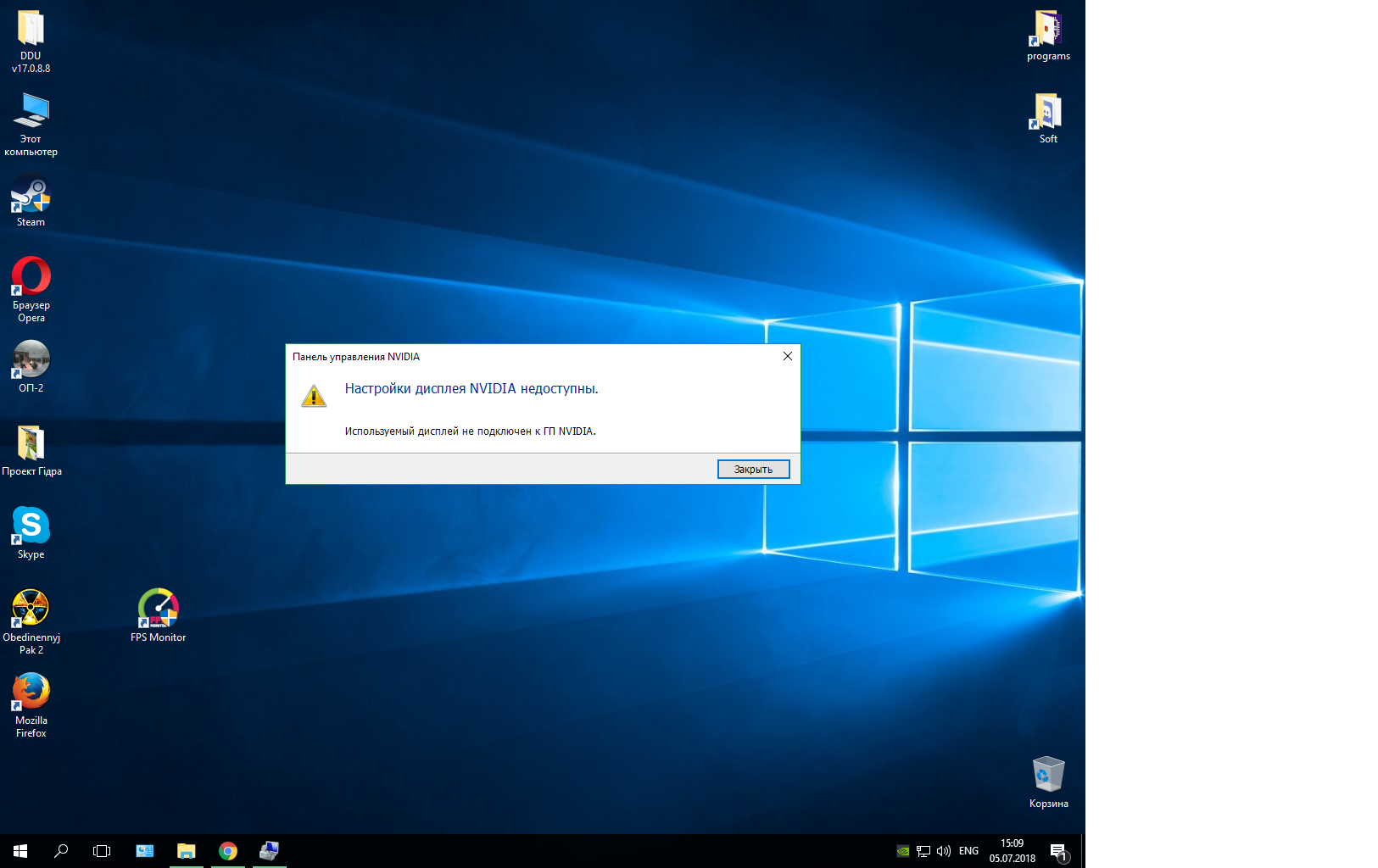Open the Windows Start menu

[x=20, y=850]
